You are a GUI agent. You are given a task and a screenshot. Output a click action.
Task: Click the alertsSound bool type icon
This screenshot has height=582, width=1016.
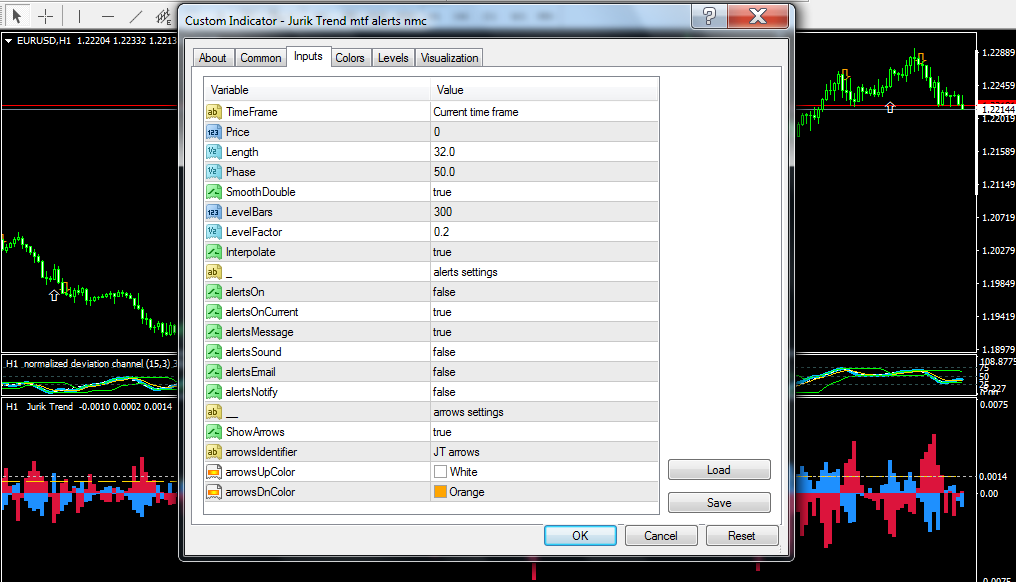[x=213, y=352]
